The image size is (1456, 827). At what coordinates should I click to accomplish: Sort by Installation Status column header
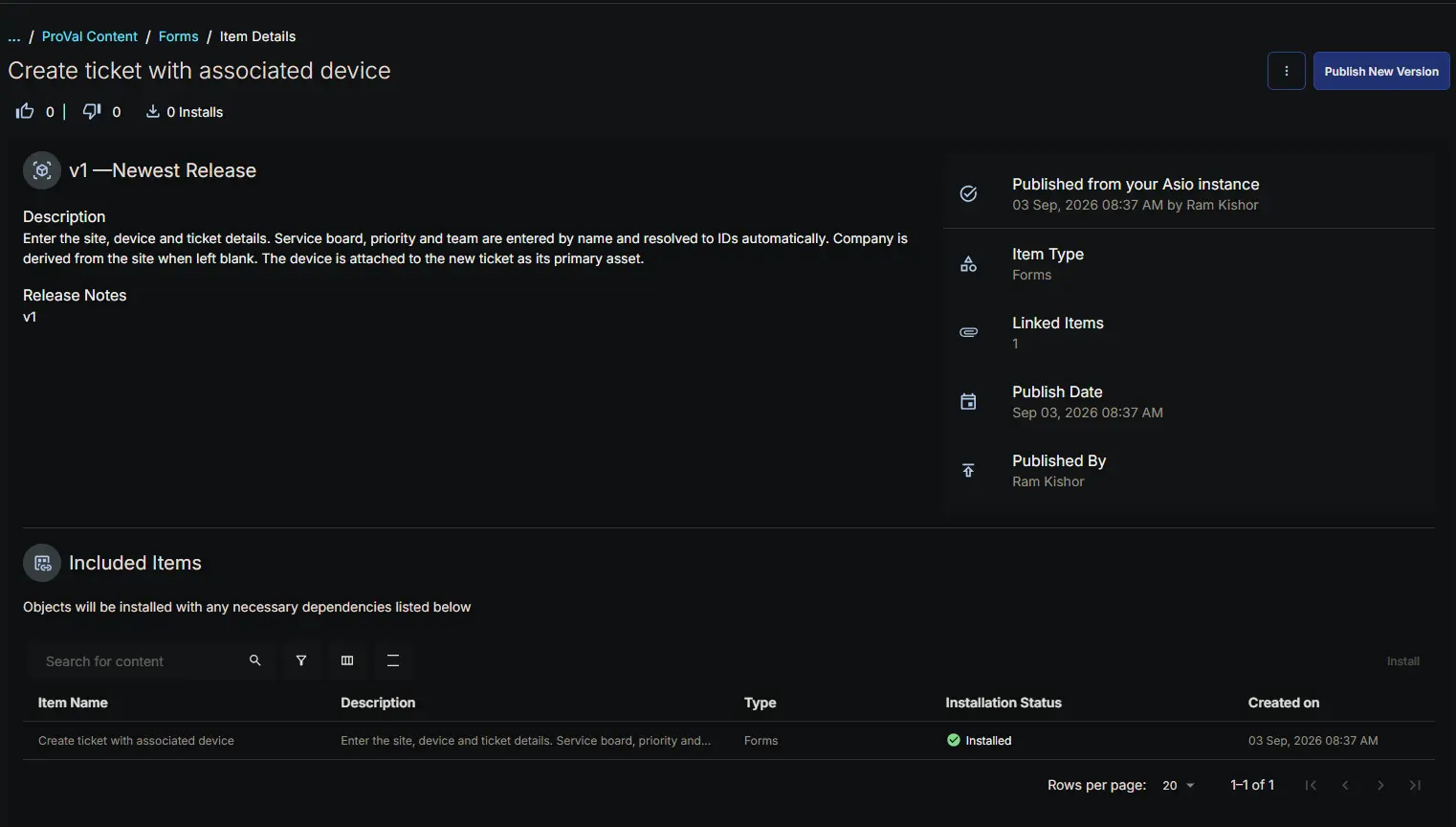click(x=1004, y=703)
